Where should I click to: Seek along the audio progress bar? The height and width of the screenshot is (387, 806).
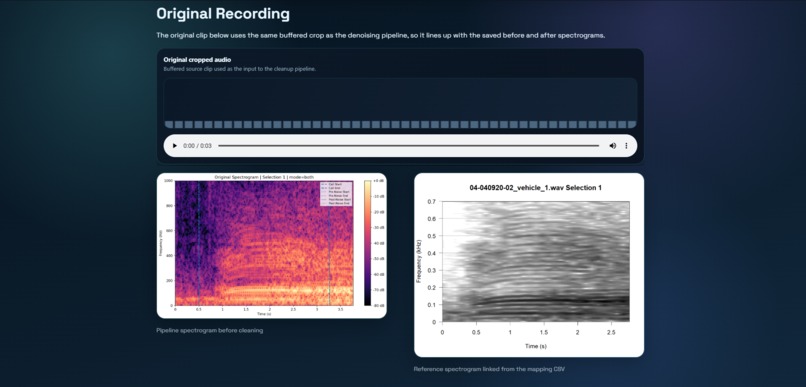pyautogui.click(x=409, y=146)
